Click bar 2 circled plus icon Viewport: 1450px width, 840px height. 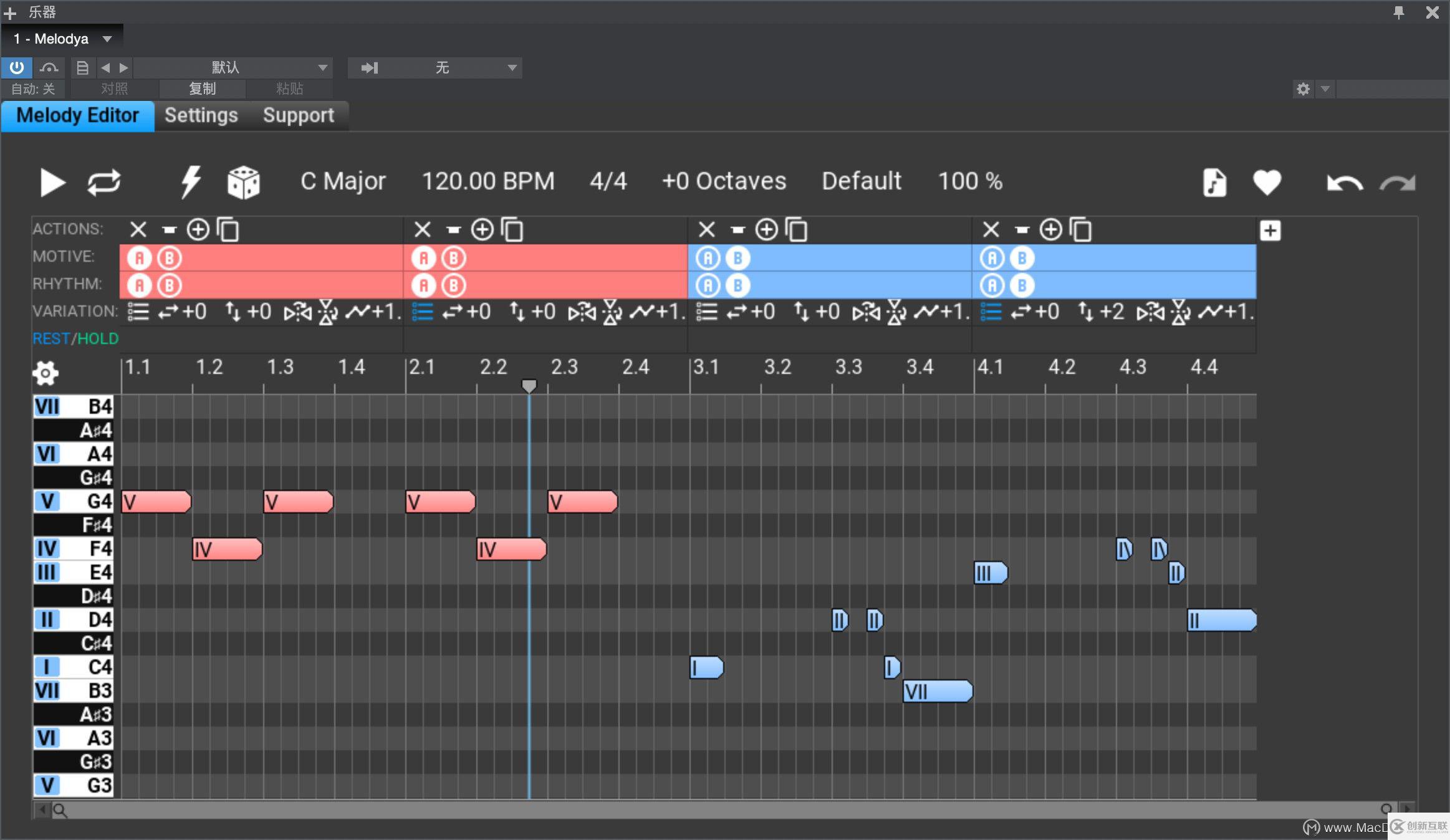[483, 229]
